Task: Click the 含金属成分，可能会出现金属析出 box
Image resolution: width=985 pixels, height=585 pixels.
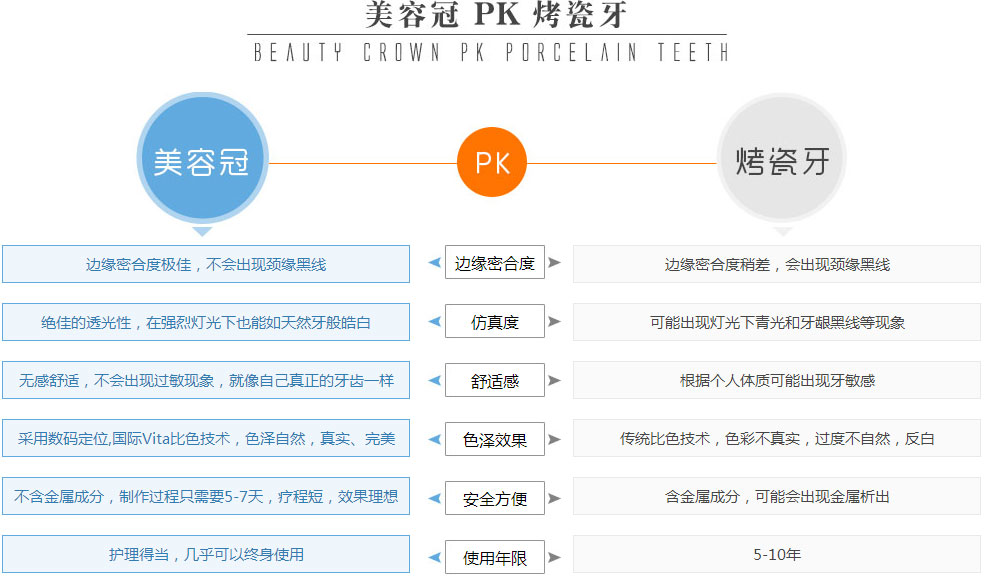Action: tap(776, 496)
